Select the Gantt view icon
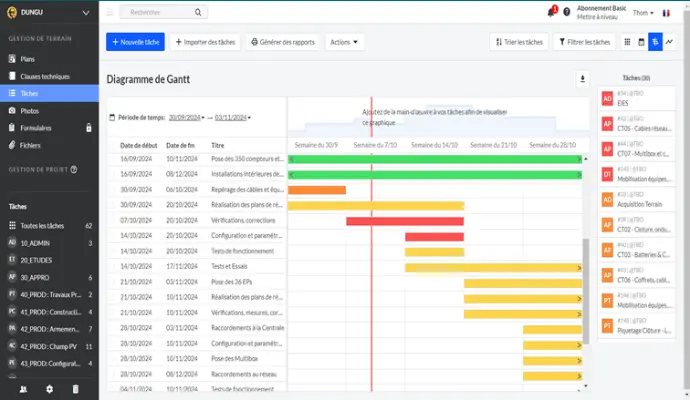This screenshot has width=690, height=400. (655, 42)
